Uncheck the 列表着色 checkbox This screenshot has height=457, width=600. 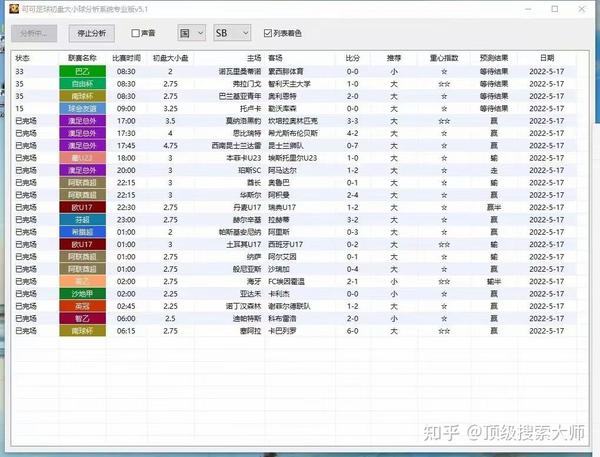268,33
